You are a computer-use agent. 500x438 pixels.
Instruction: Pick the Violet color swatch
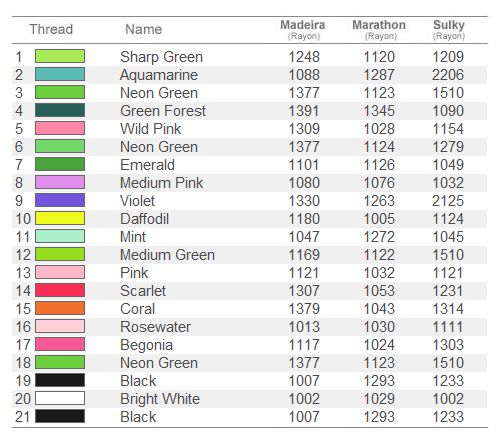(60, 200)
